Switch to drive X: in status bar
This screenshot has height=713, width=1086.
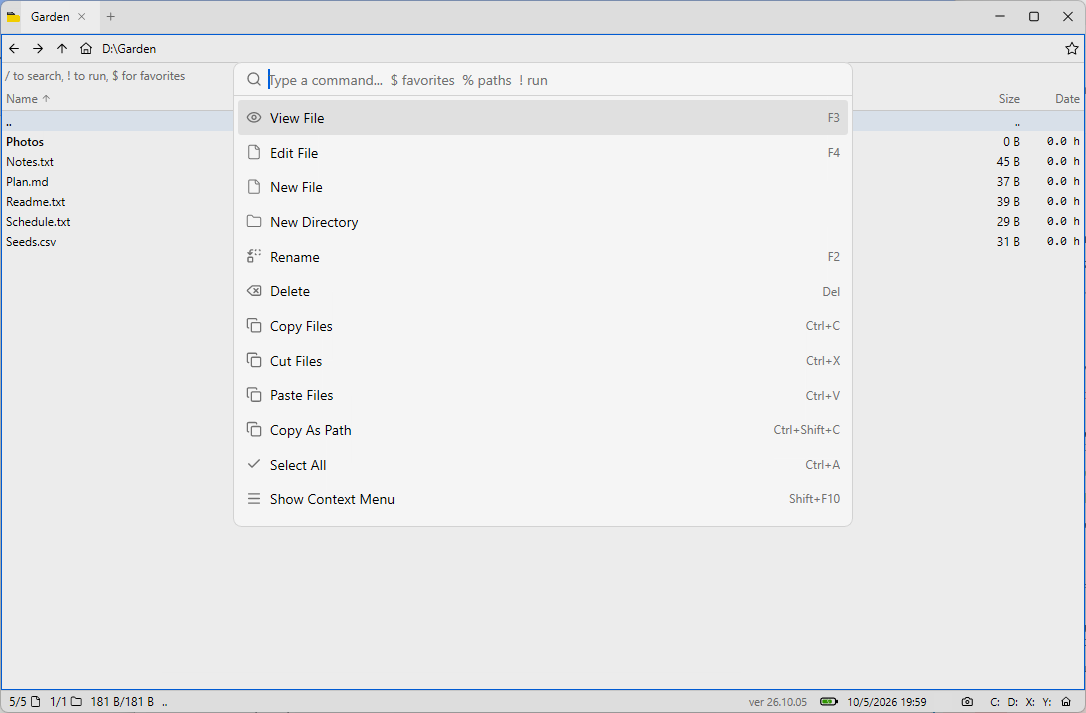(1030, 702)
